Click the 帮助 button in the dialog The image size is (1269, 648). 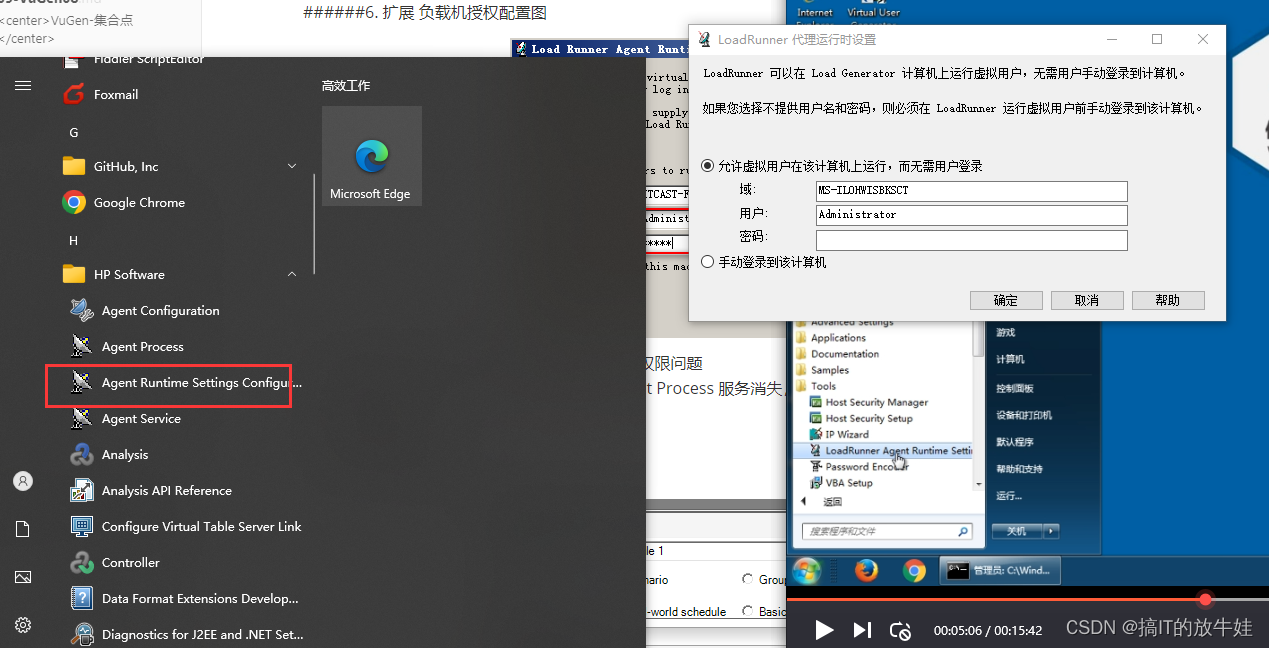(x=1168, y=300)
